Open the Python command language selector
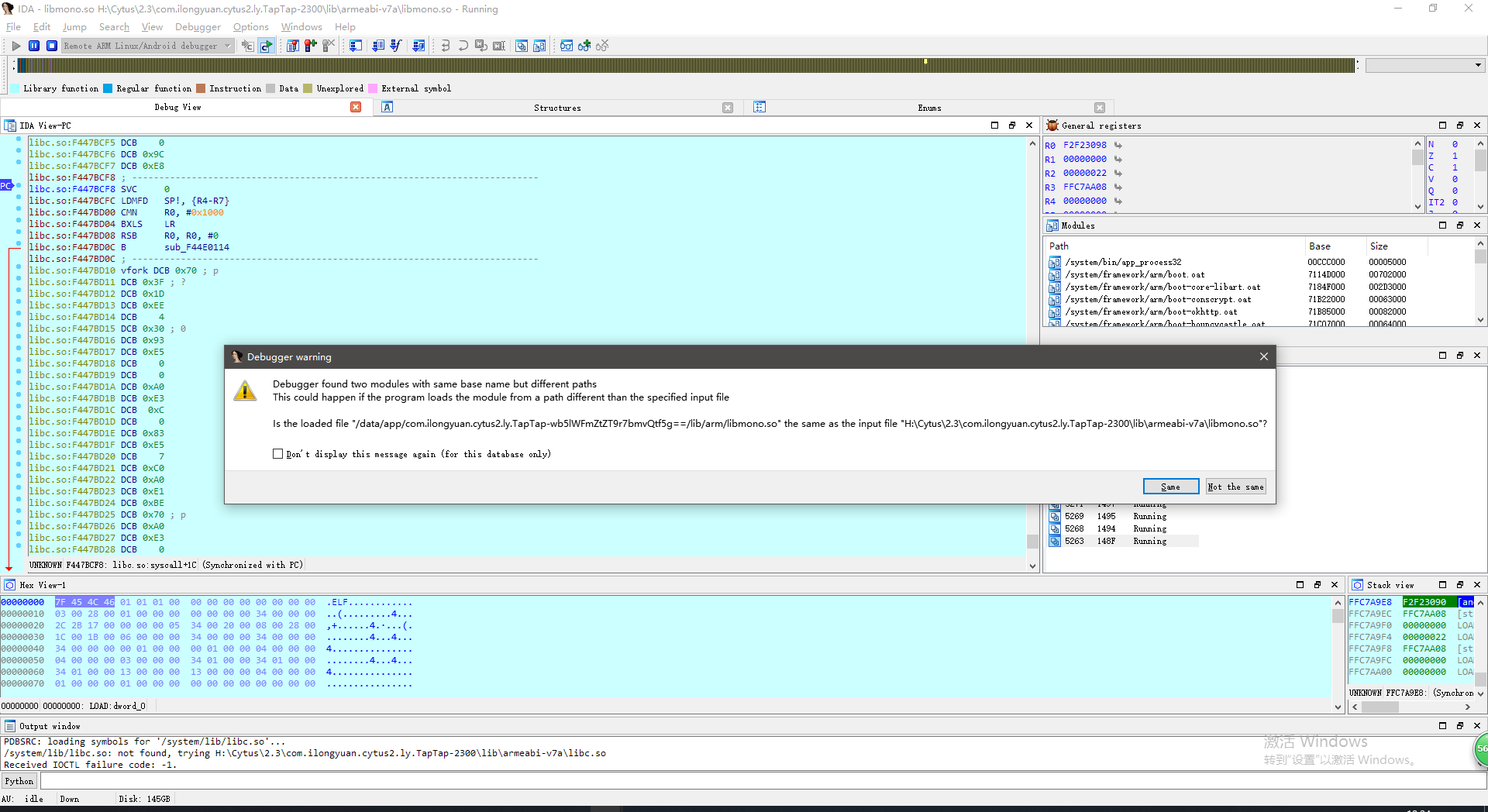 [19, 781]
